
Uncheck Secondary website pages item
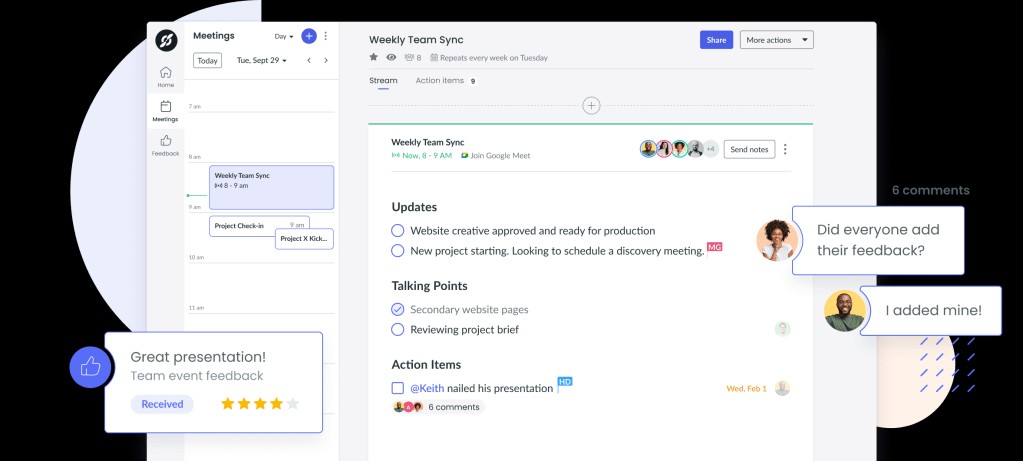click(x=397, y=309)
